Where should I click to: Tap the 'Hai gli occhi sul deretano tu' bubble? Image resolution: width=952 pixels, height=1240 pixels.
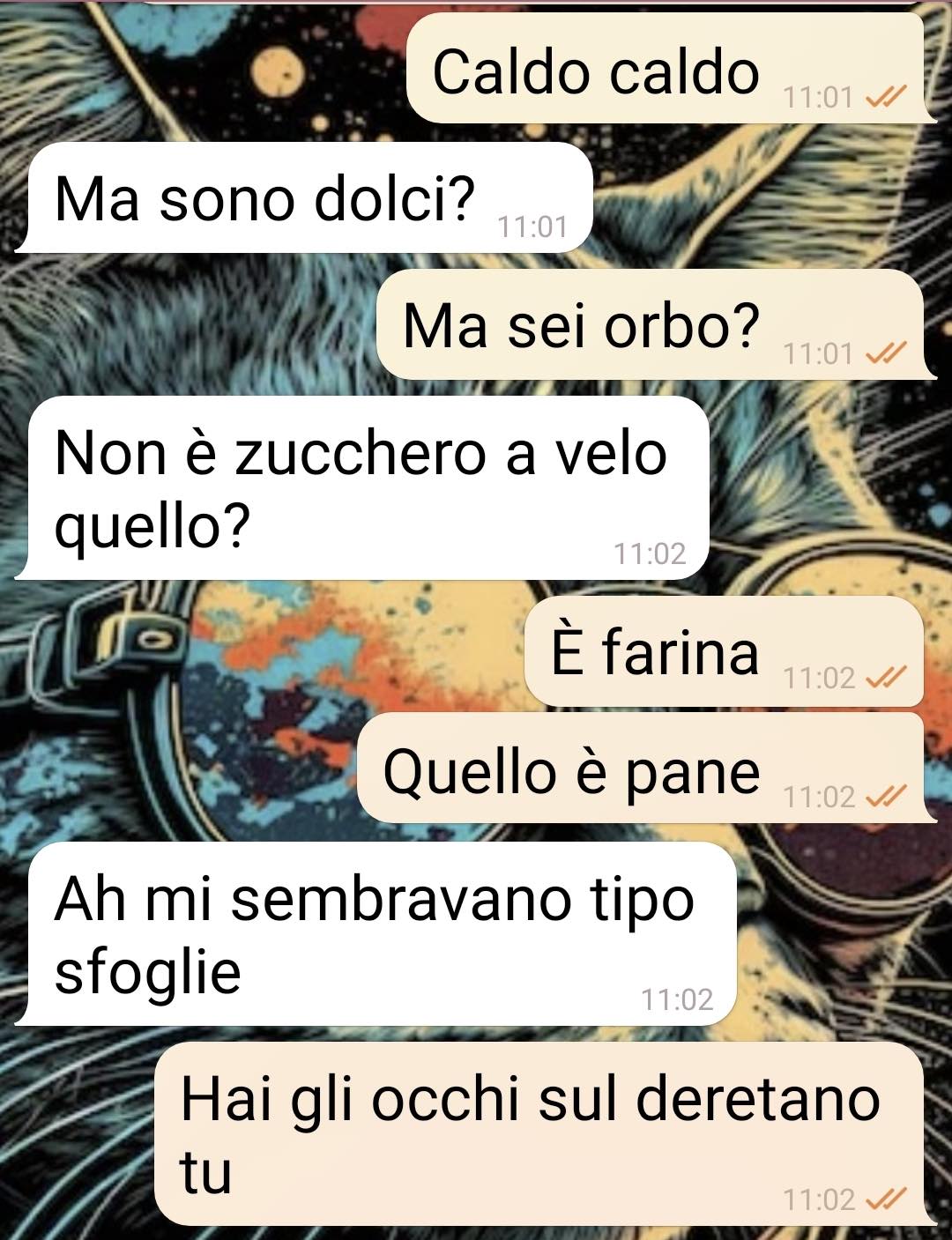point(545,1133)
